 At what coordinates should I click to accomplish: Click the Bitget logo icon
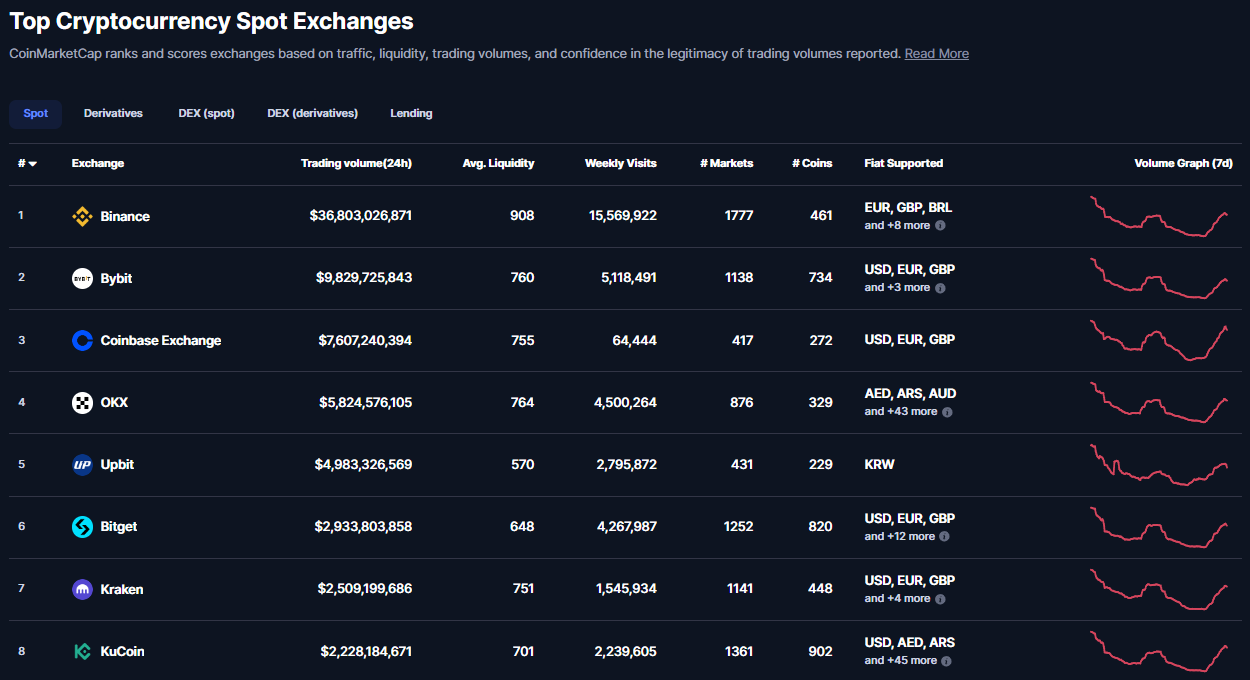click(82, 526)
